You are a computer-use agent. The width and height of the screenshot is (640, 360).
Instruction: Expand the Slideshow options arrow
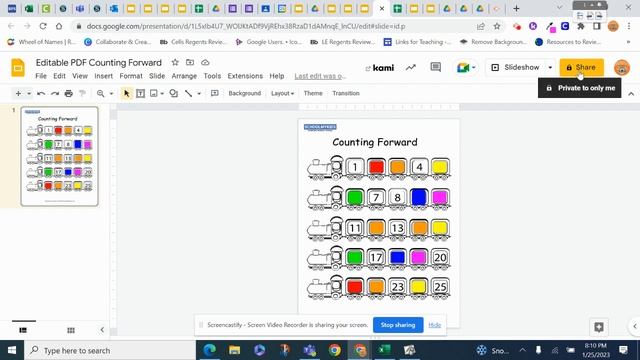pyautogui.click(x=550, y=67)
